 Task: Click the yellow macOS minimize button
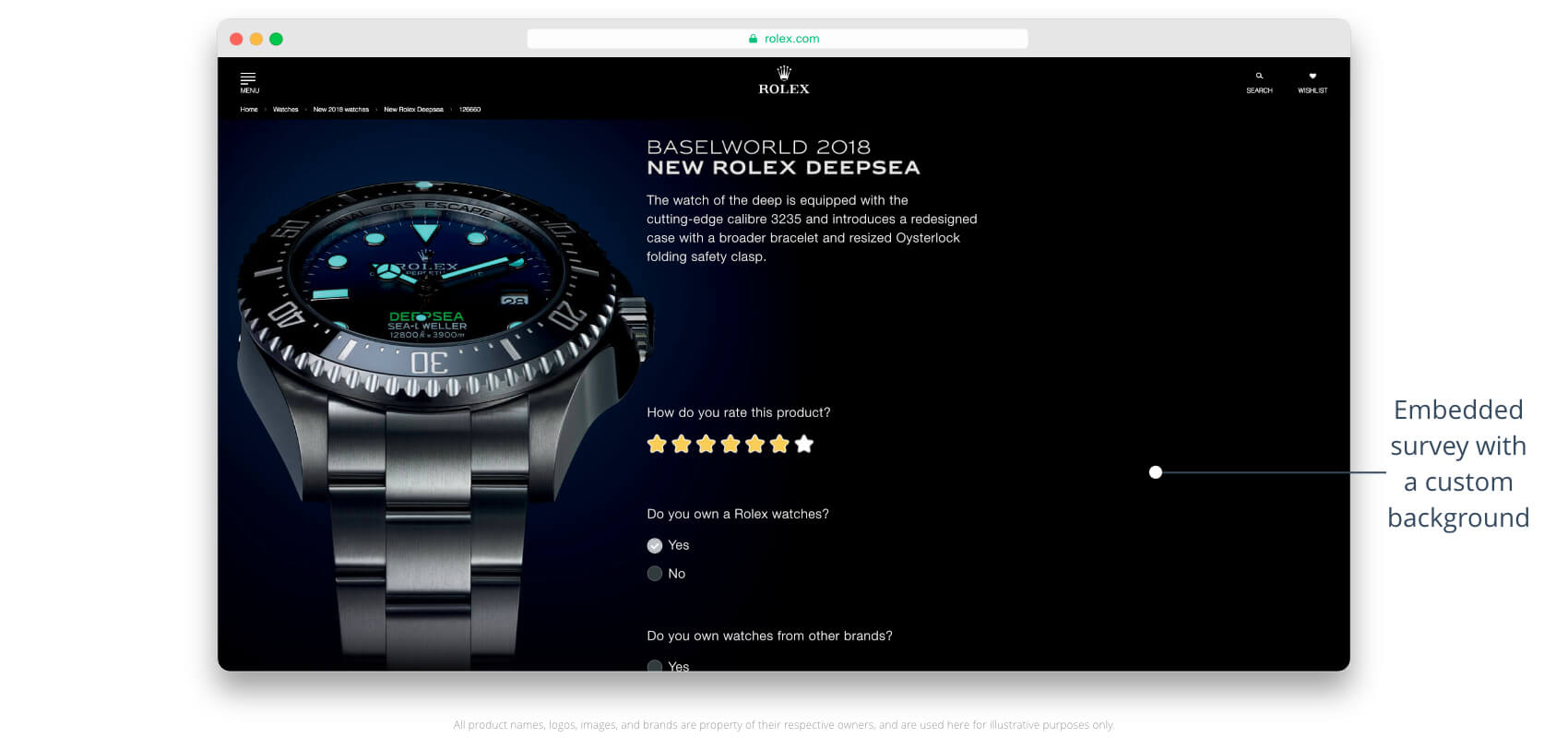coord(256,39)
